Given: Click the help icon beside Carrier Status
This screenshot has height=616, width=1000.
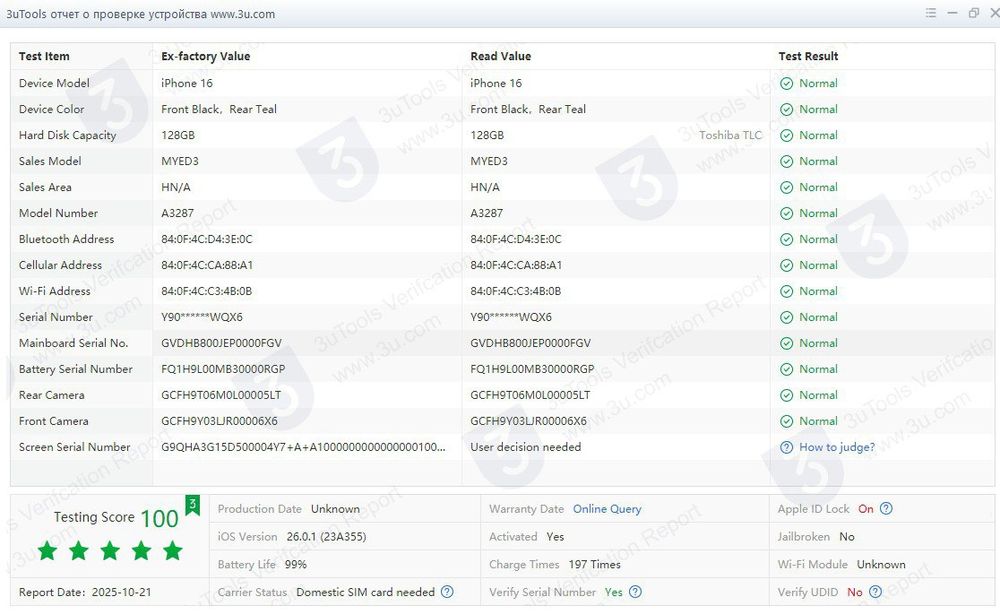Looking at the screenshot, I should [x=447, y=592].
